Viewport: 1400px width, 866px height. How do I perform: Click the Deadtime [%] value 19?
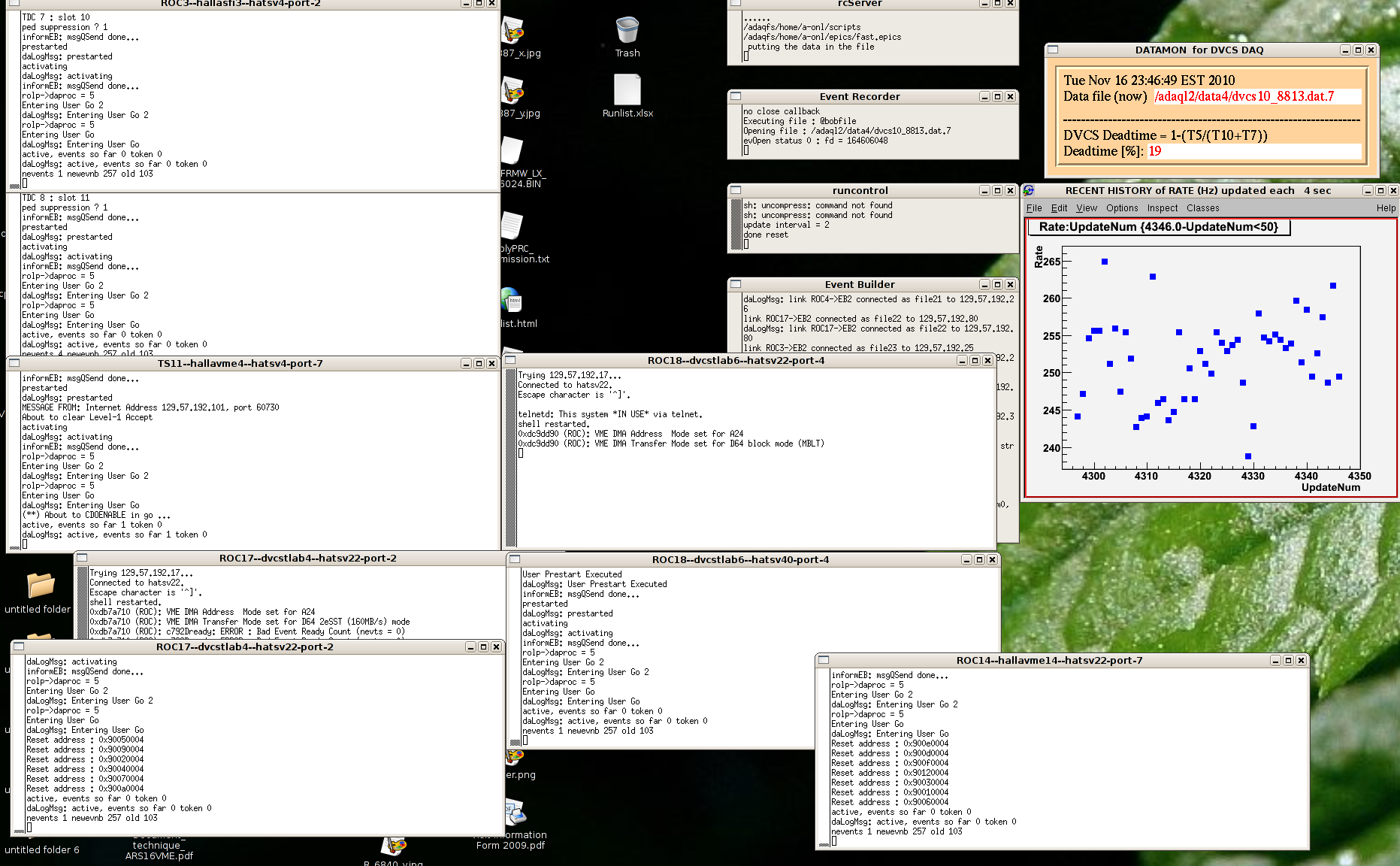[x=1154, y=151]
